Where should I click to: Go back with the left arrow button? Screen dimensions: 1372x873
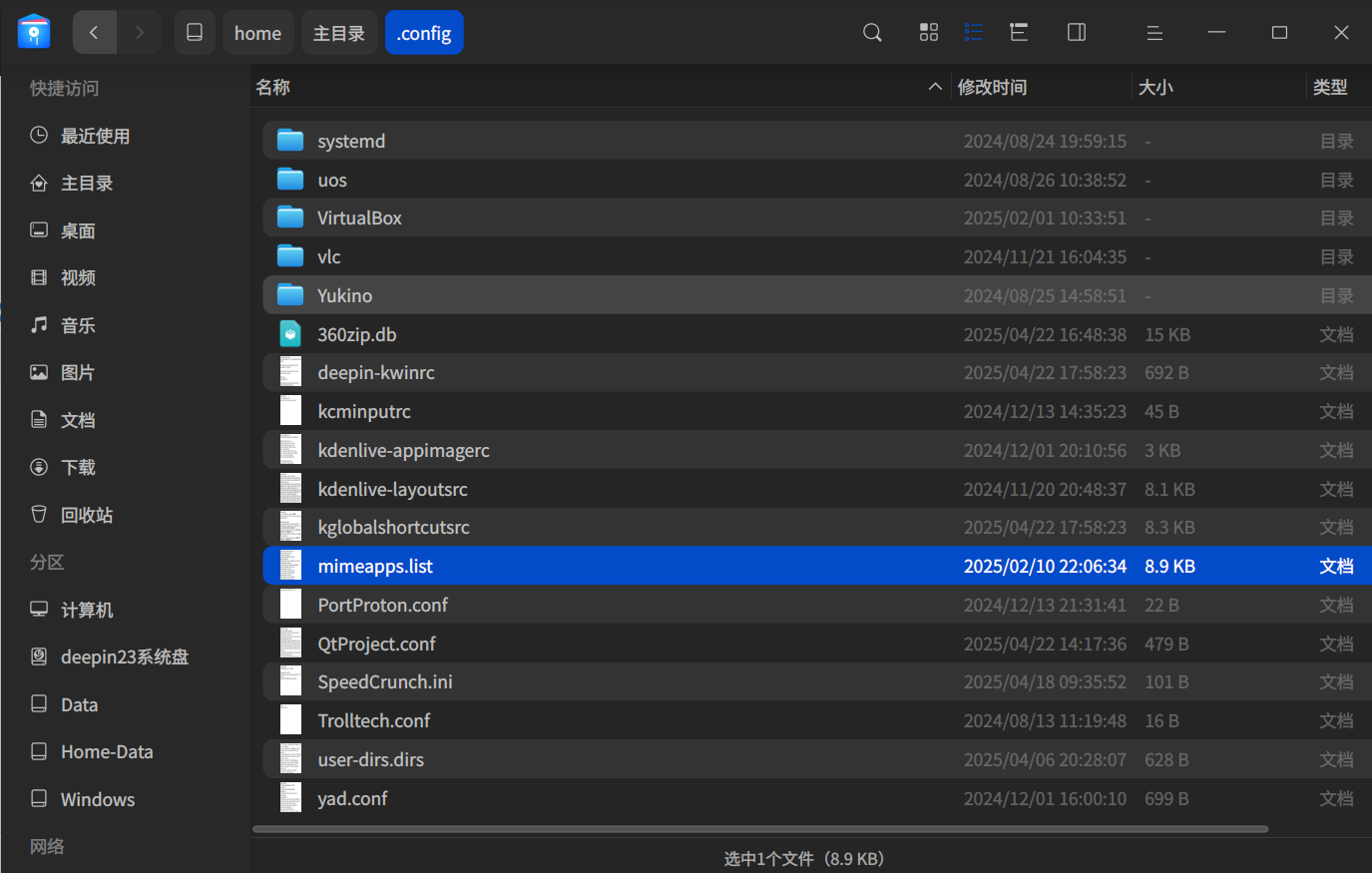click(95, 33)
